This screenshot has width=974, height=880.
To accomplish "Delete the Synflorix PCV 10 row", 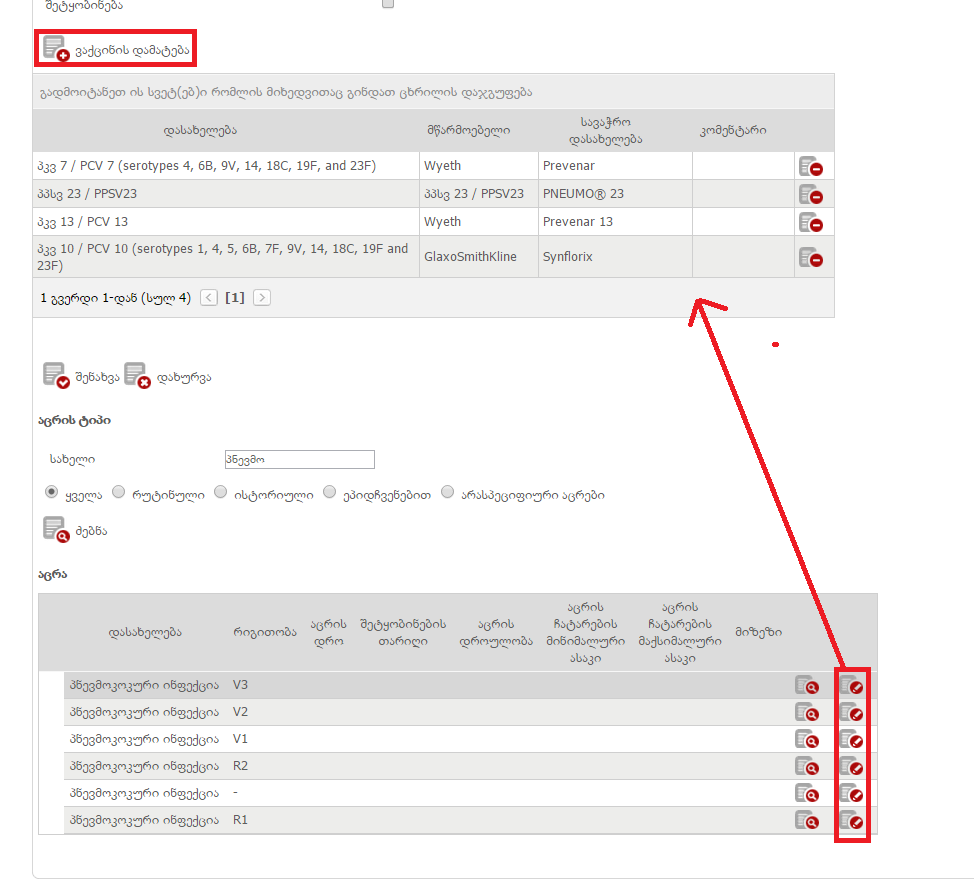I will click(810, 257).
